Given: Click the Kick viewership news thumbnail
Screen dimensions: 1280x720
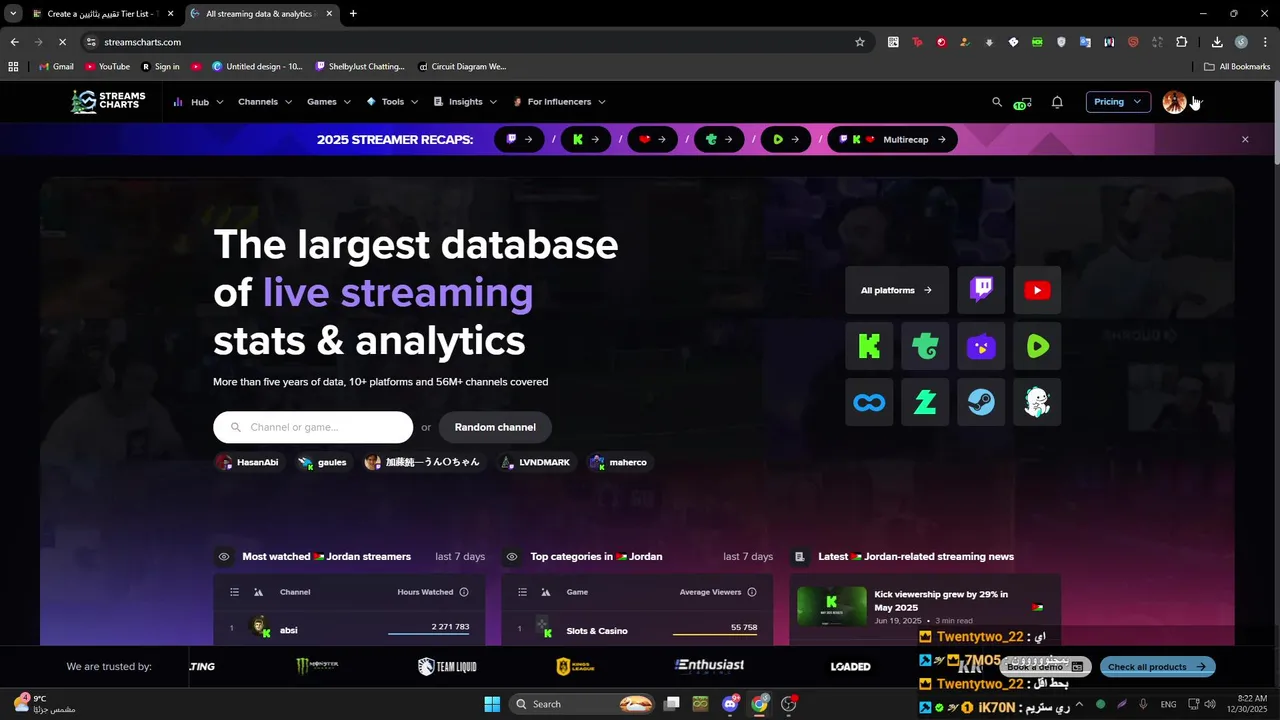Looking at the screenshot, I should [x=832, y=606].
